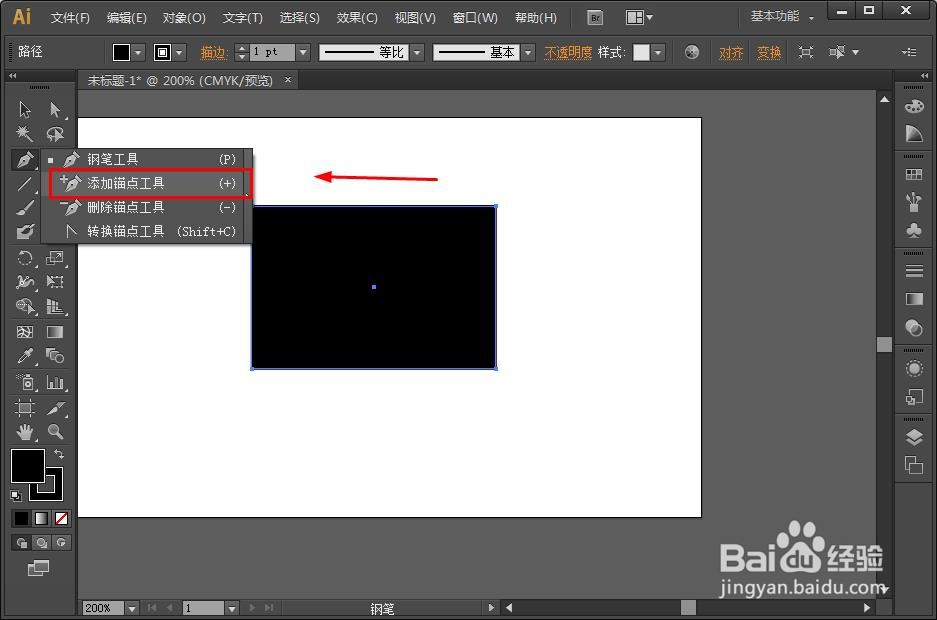Click the 描边 stroke panel link

pyautogui.click(x=213, y=53)
